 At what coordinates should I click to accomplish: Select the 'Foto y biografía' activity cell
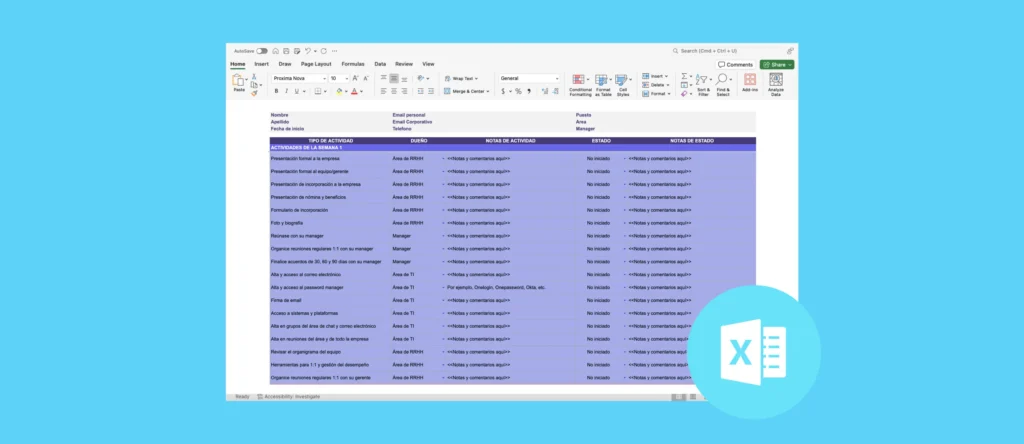(330, 223)
